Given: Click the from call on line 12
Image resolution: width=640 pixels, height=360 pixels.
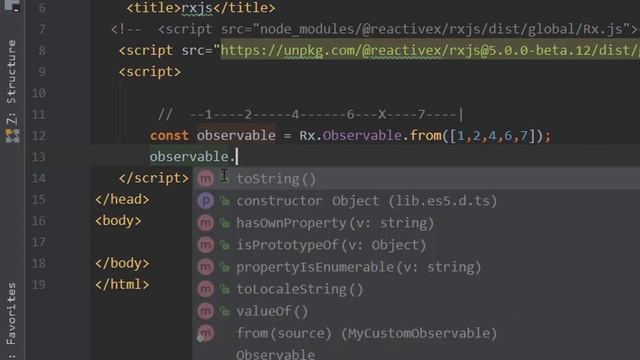Looking at the screenshot, I should 426,136.
